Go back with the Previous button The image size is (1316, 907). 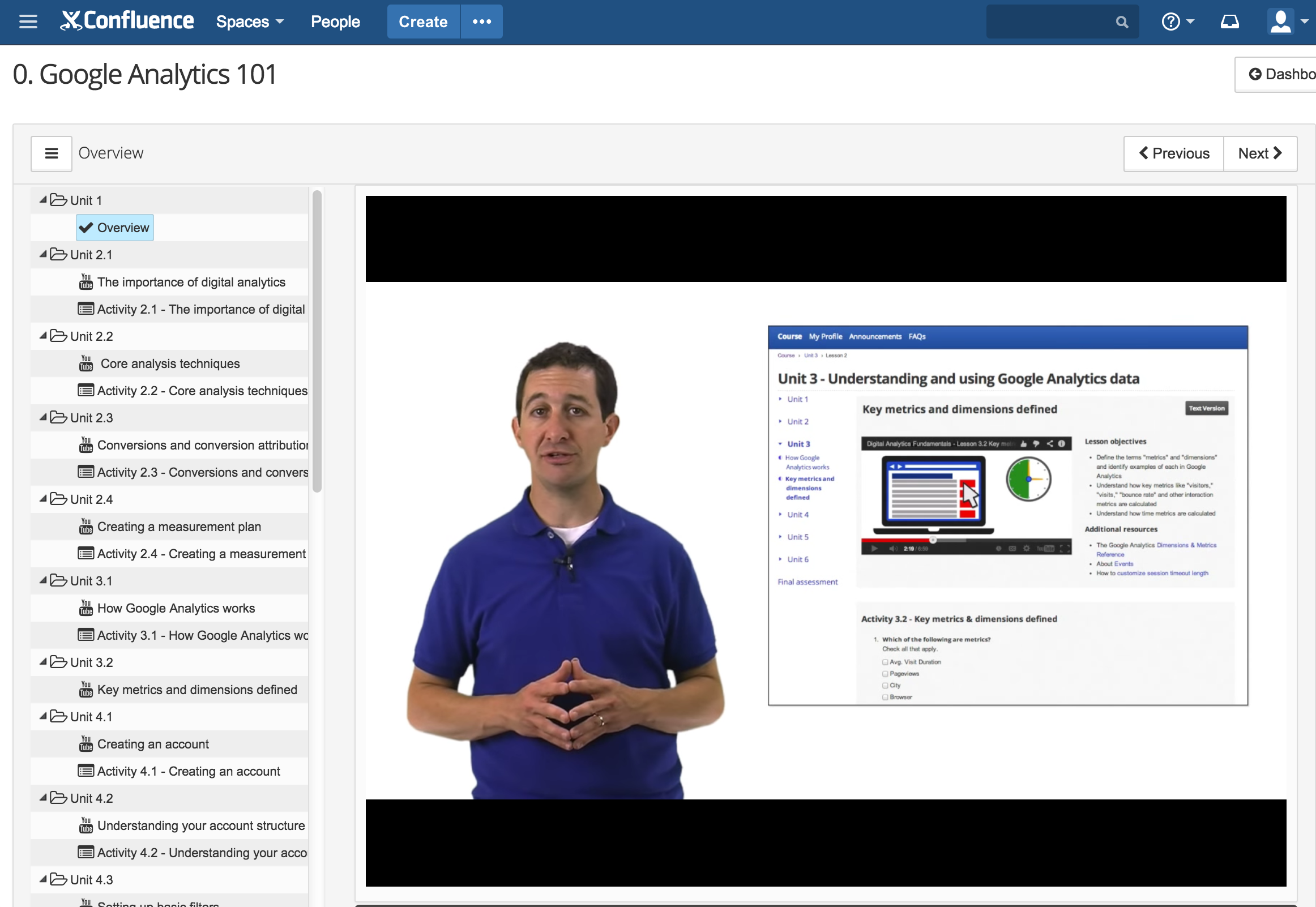(1173, 153)
